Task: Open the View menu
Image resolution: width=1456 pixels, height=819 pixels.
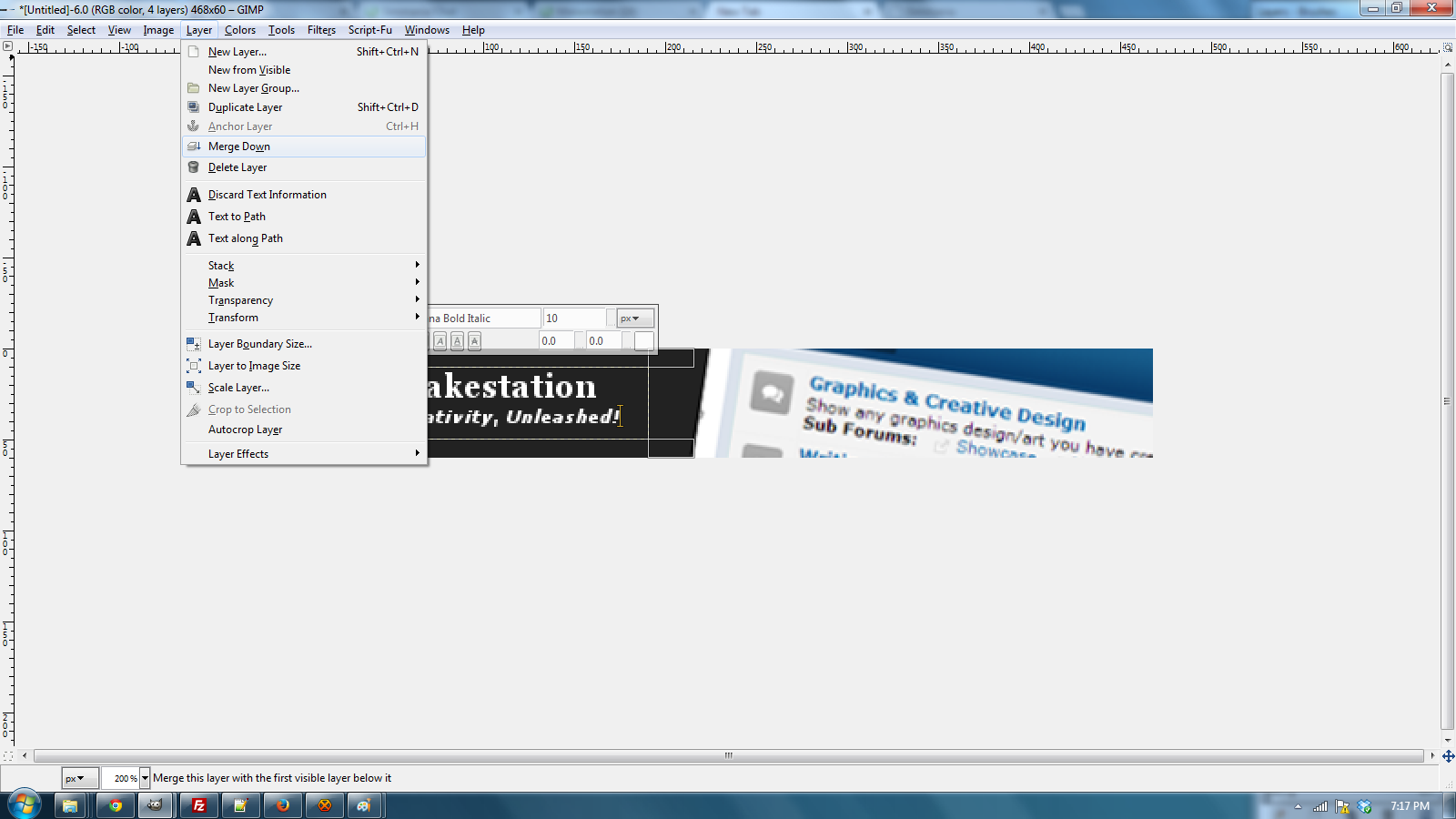Action: (x=119, y=30)
